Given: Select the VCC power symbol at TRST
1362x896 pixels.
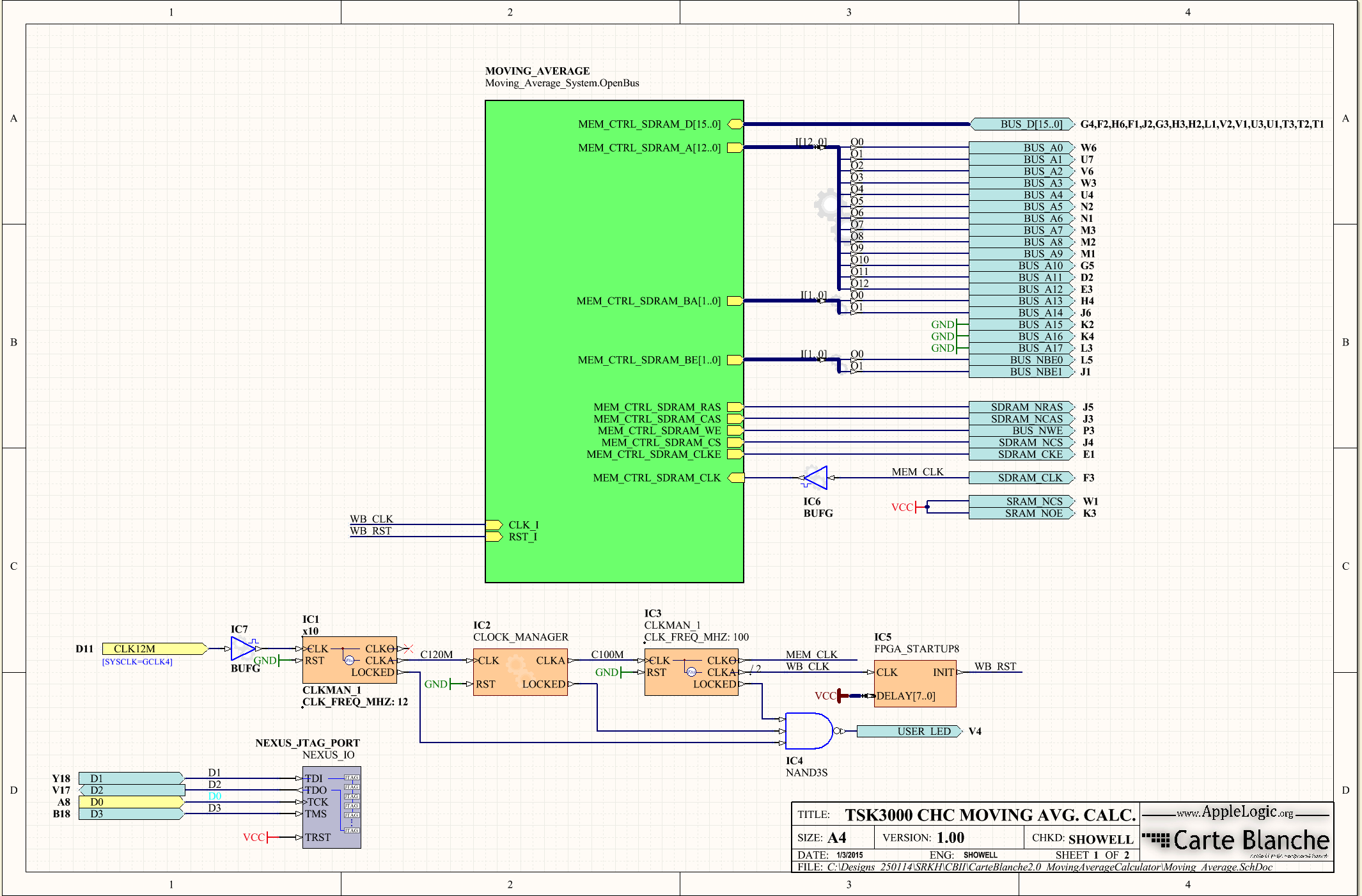Looking at the screenshot, I should (x=260, y=837).
